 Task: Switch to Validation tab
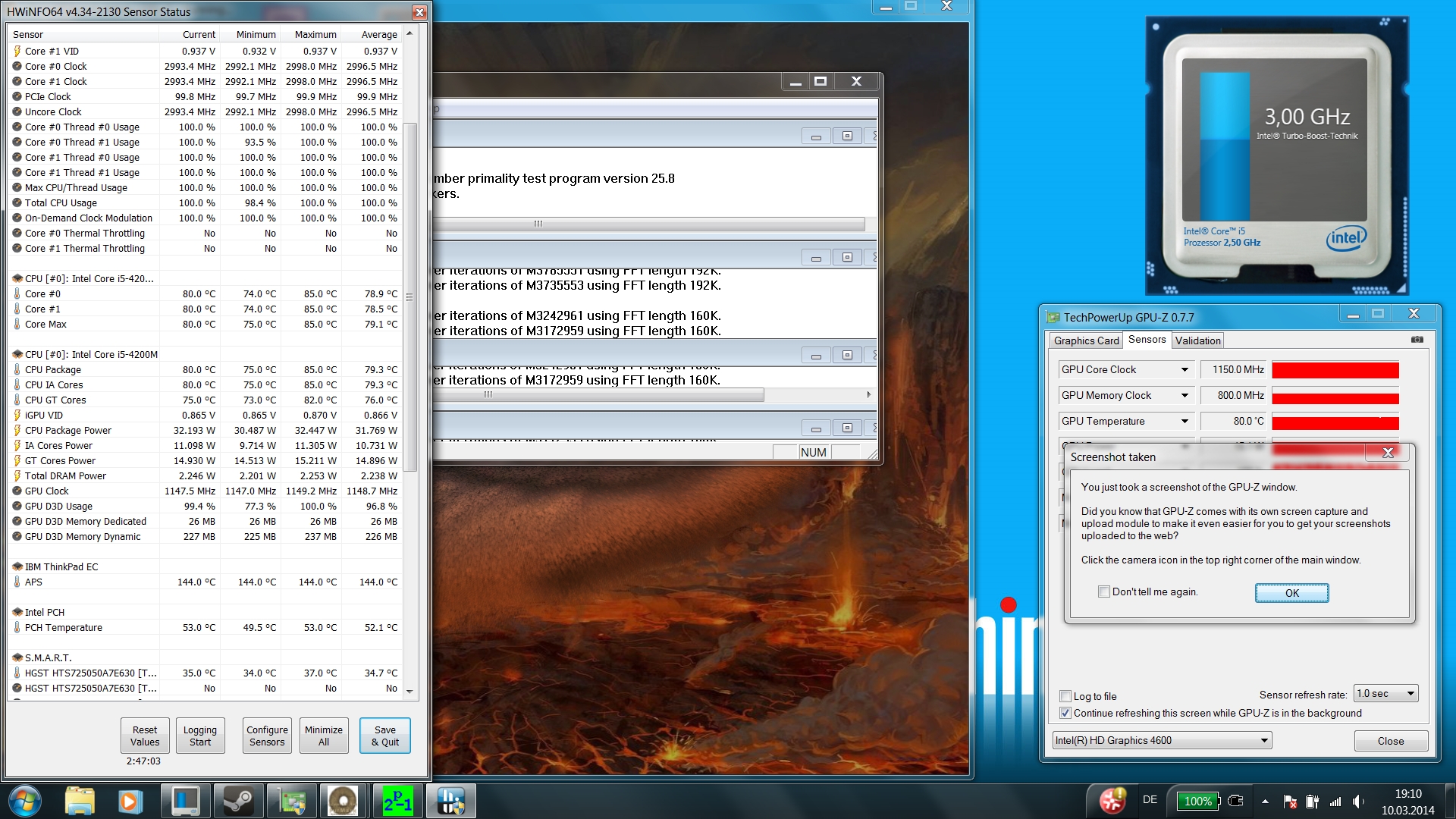tap(1197, 340)
